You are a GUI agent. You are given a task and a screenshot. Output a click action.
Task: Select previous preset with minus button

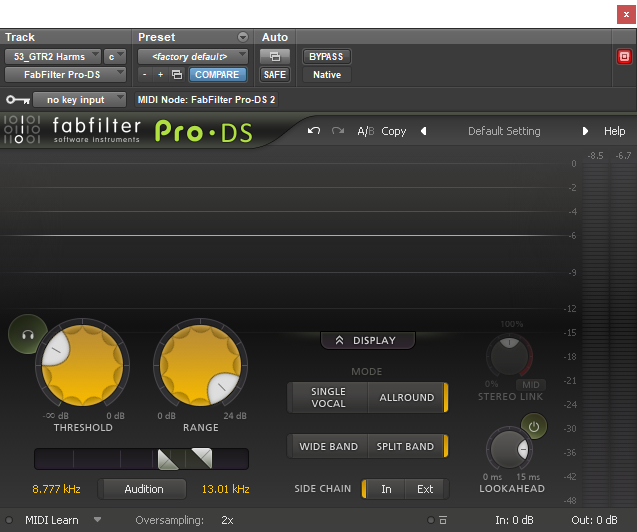tap(145, 75)
